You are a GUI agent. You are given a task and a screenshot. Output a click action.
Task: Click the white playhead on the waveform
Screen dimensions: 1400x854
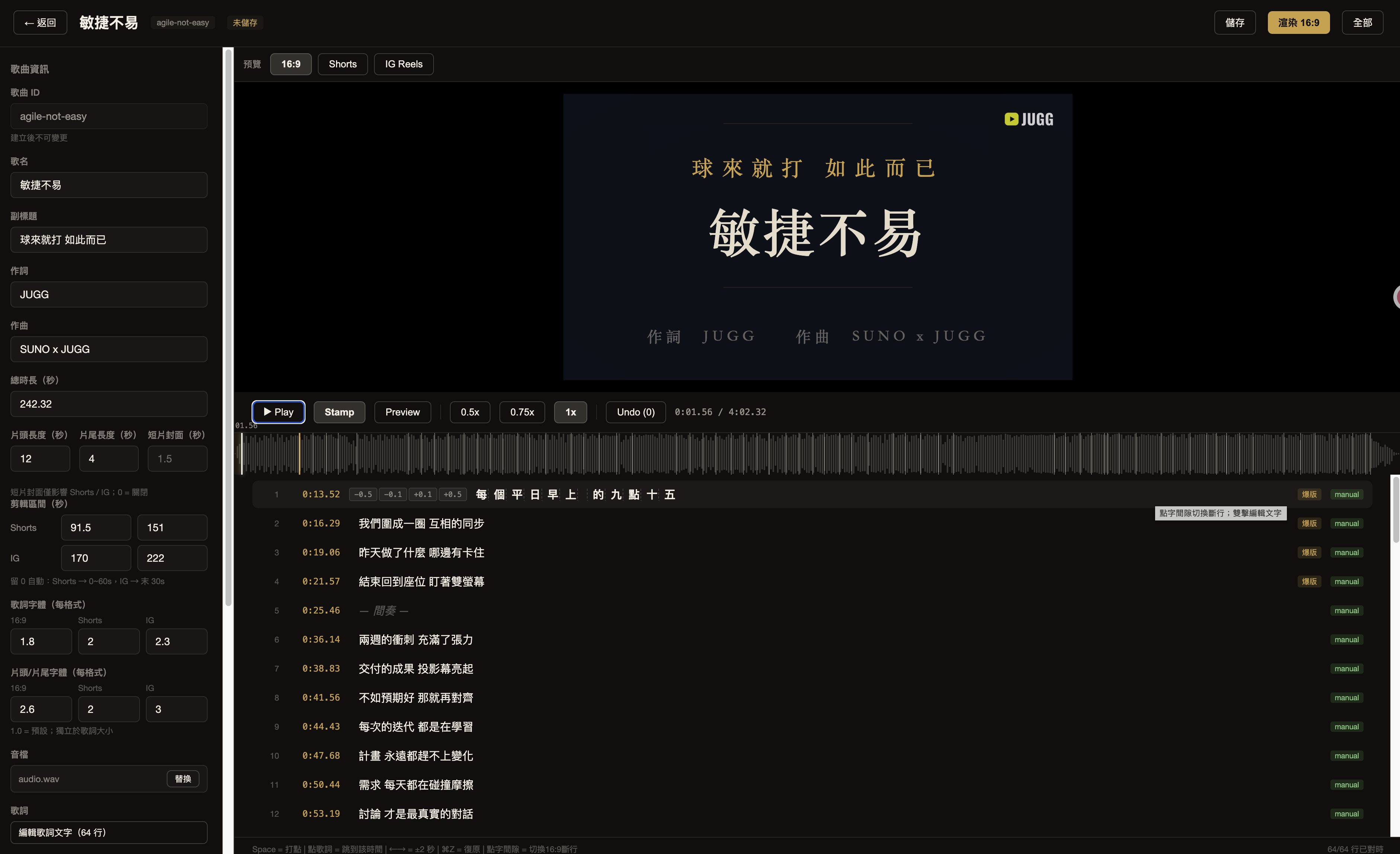pos(242,453)
